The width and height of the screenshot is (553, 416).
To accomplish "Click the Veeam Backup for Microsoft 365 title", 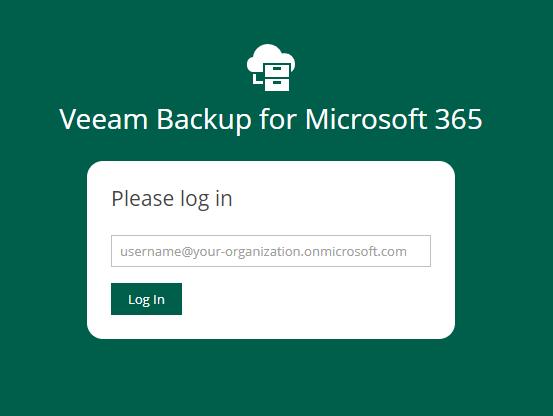I will pyautogui.click(x=271, y=119).
